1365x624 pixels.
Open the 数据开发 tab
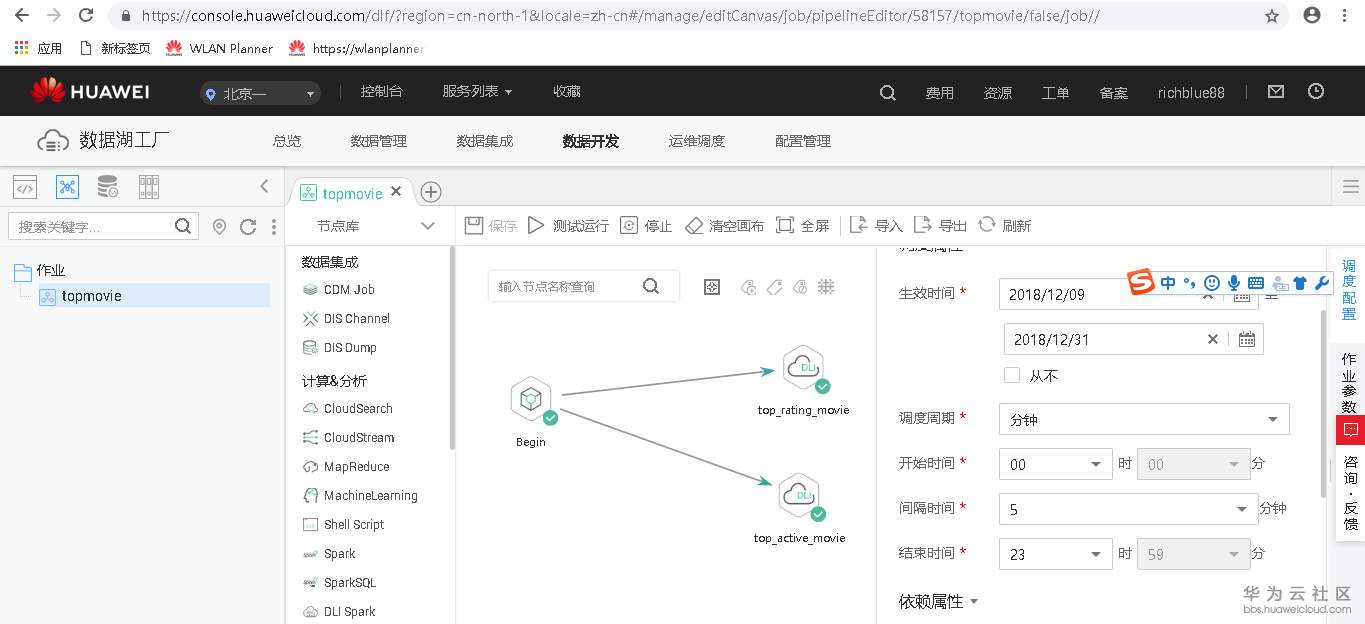click(591, 141)
